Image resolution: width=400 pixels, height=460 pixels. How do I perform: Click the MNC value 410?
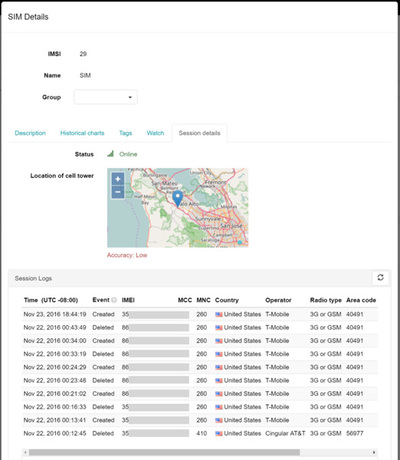[x=202, y=433]
